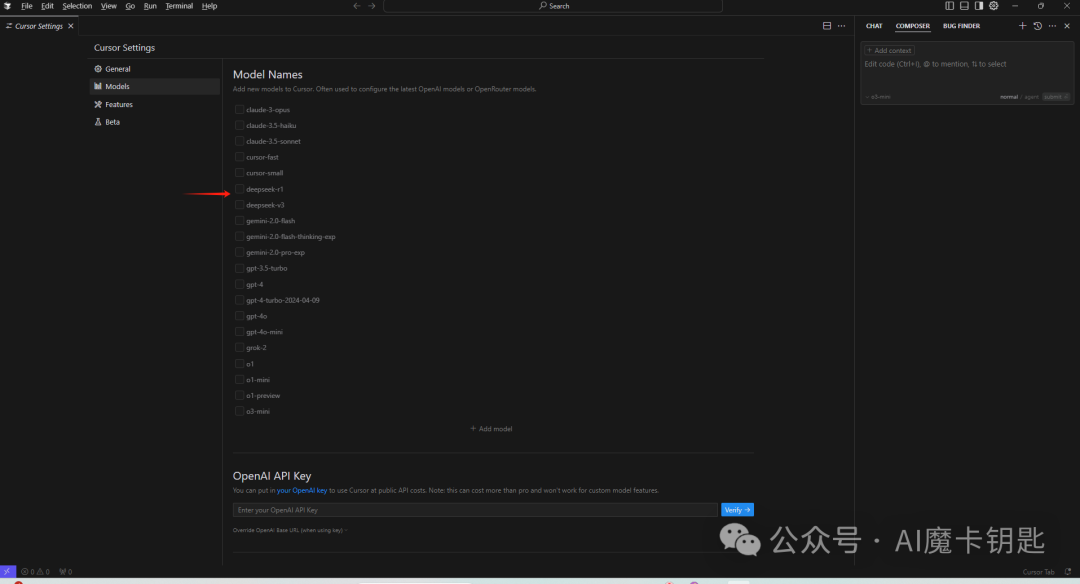Viewport: 1080px width, 584px height.
Task: Switch to the COMPOSER tab
Action: click(x=913, y=26)
